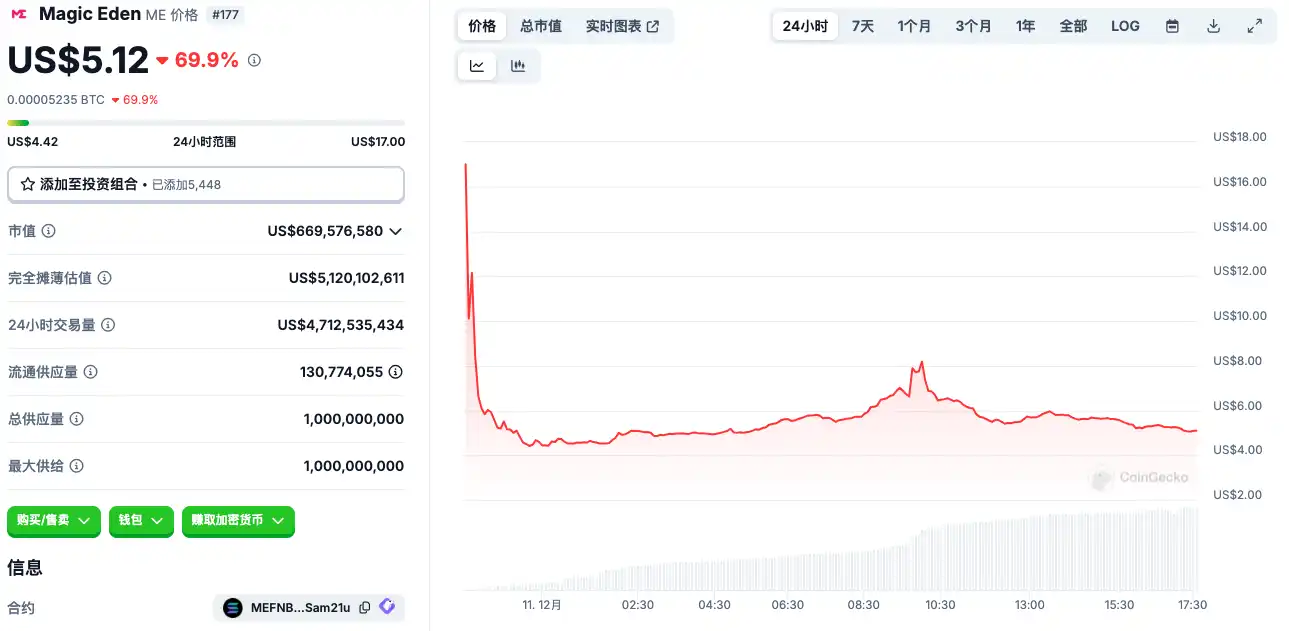
Task: Switch chart range to 7天
Action: coord(862,26)
